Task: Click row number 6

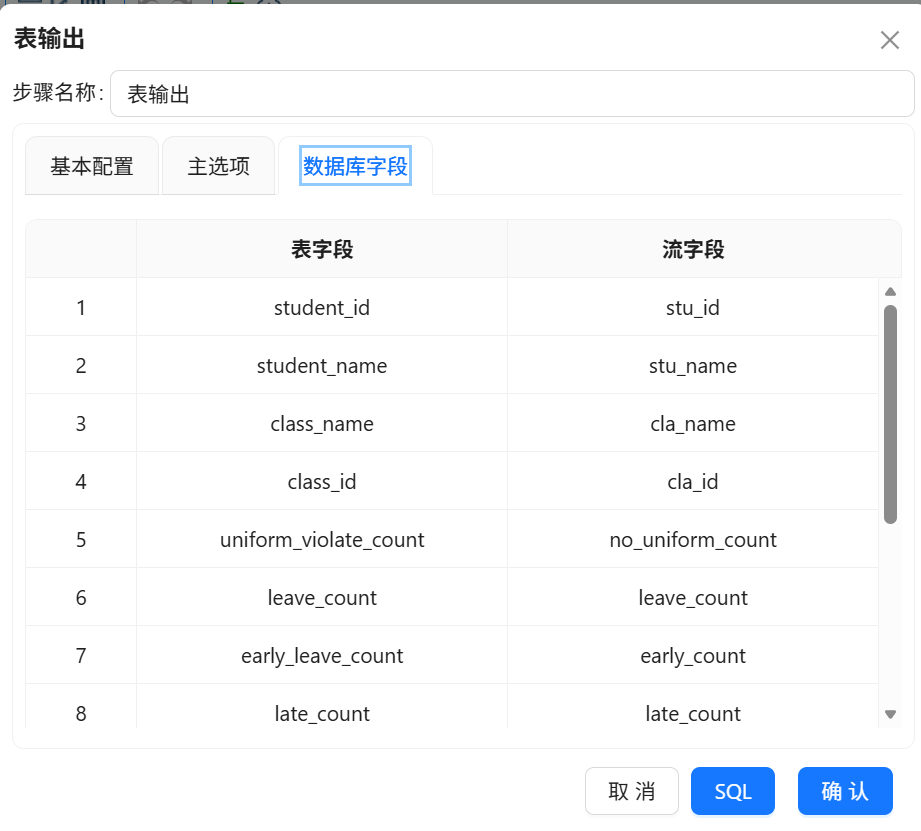Action: point(81,597)
